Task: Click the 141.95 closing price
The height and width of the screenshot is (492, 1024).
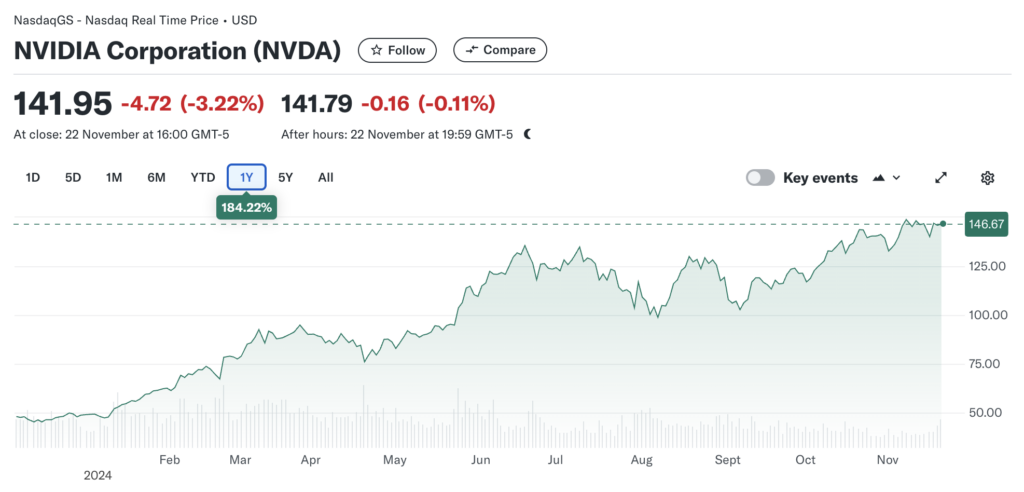Action: pyautogui.click(x=62, y=102)
